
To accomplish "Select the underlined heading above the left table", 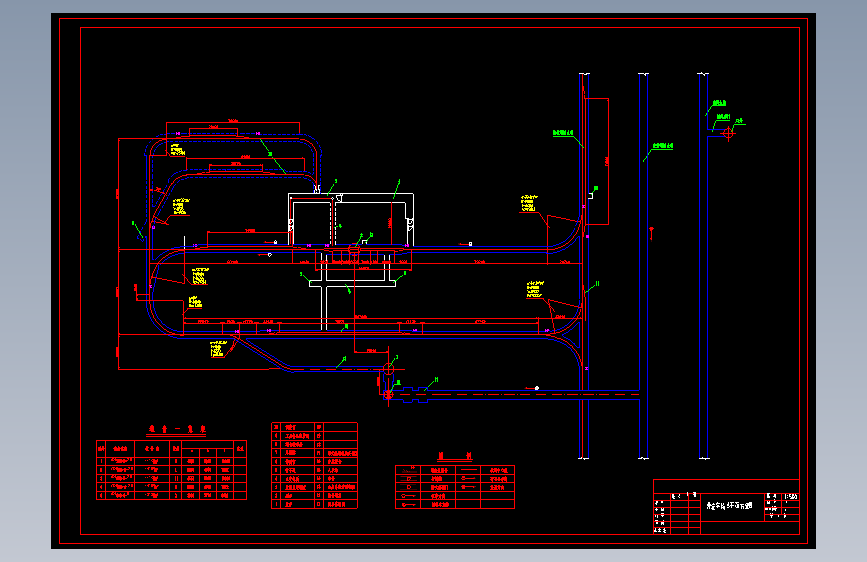I will pos(176,429).
